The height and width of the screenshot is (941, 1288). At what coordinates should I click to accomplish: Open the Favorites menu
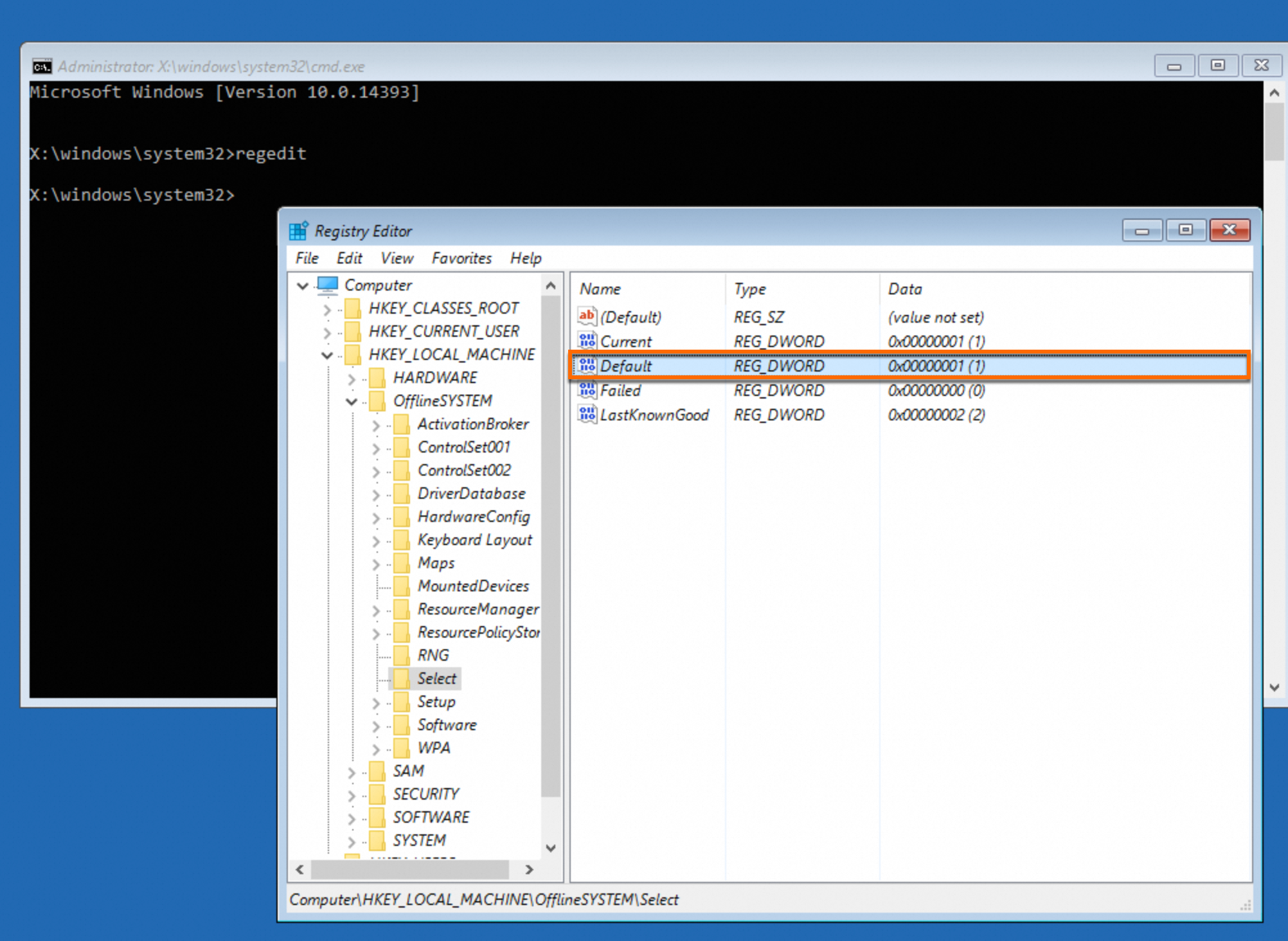tap(461, 258)
